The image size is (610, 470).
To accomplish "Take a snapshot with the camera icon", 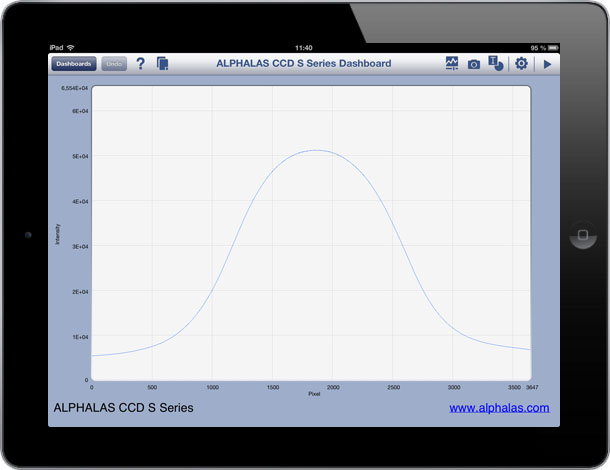I will pos(474,64).
